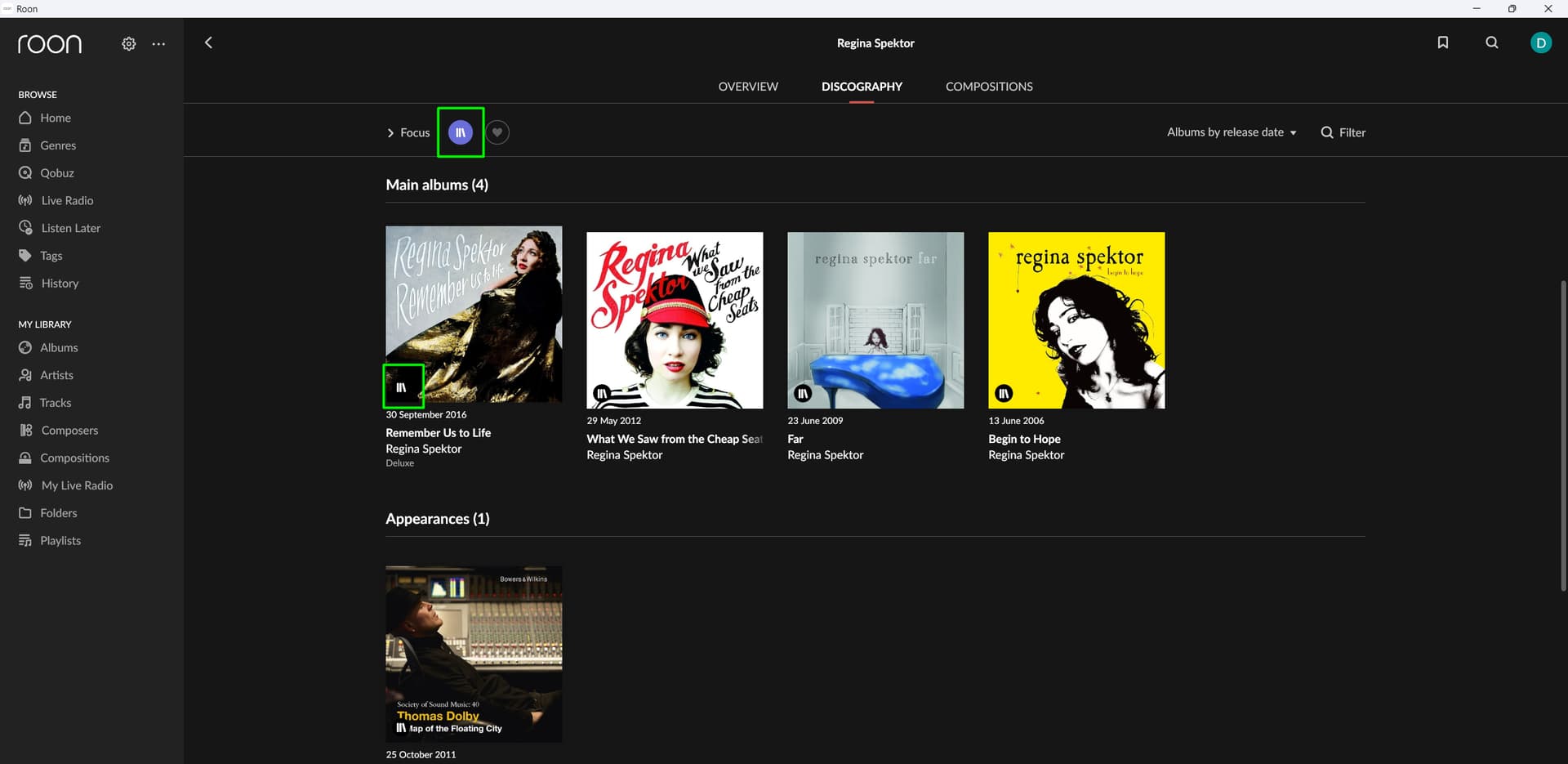Click the vertical page scrollbar
The image size is (1568, 764).
(x=1563, y=435)
